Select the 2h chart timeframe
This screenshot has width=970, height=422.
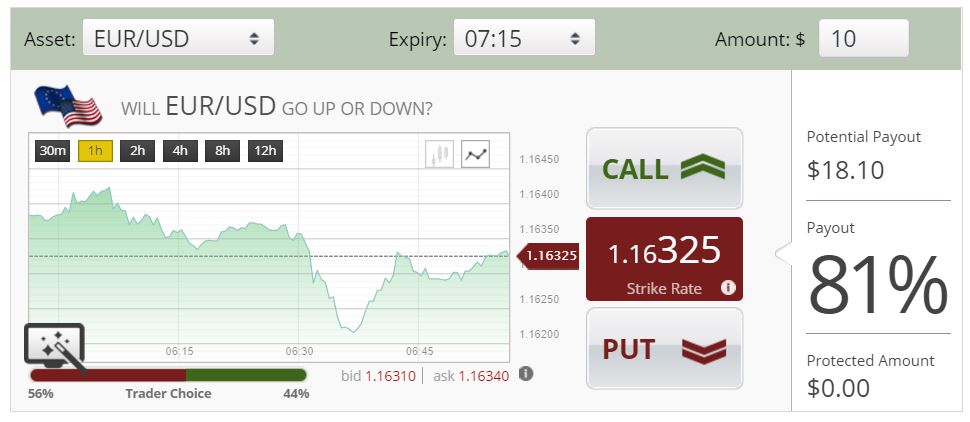coord(137,151)
